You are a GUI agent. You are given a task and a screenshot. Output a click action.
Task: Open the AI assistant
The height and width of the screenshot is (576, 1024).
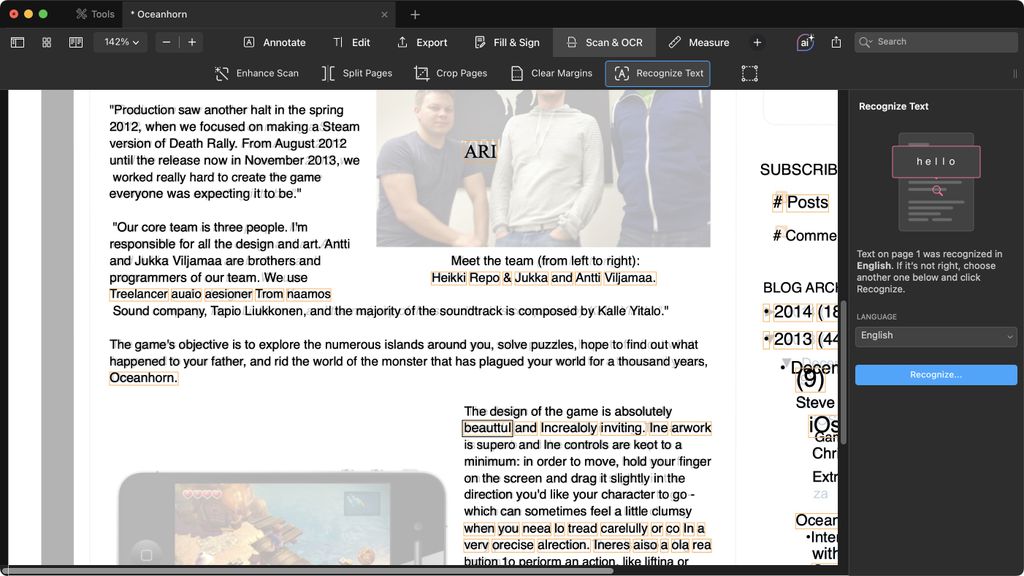click(805, 42)
